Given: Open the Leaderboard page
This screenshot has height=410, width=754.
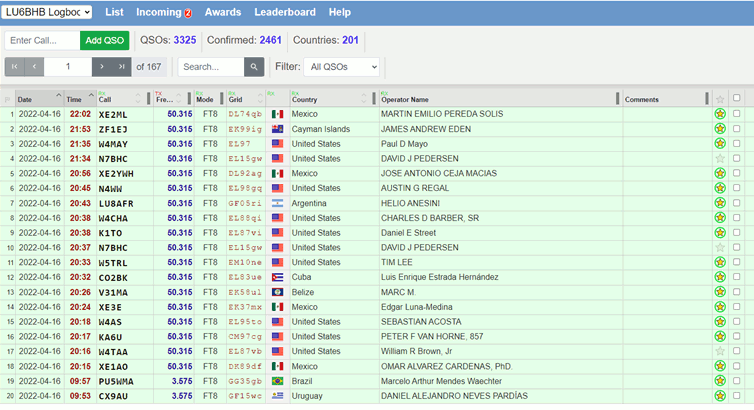Looking at the screenshot, I should click(285, 12).
